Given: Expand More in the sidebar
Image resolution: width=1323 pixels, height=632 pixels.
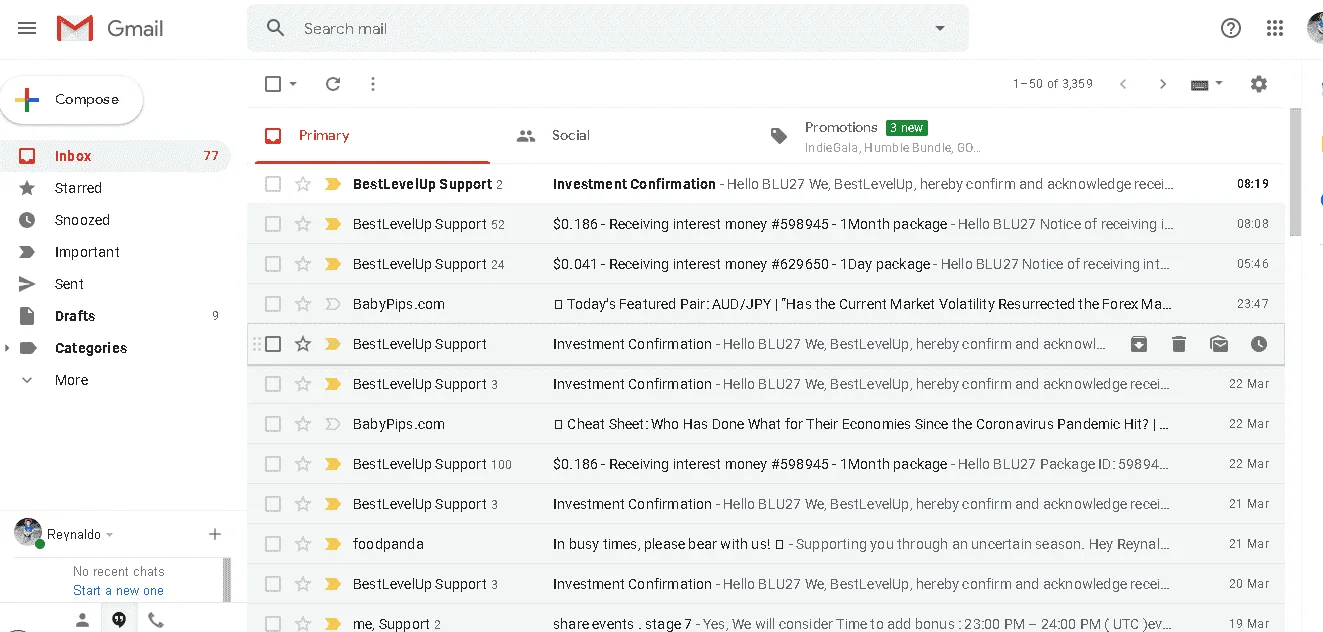Looking at the screenshot, I should [x=71, y=380].
